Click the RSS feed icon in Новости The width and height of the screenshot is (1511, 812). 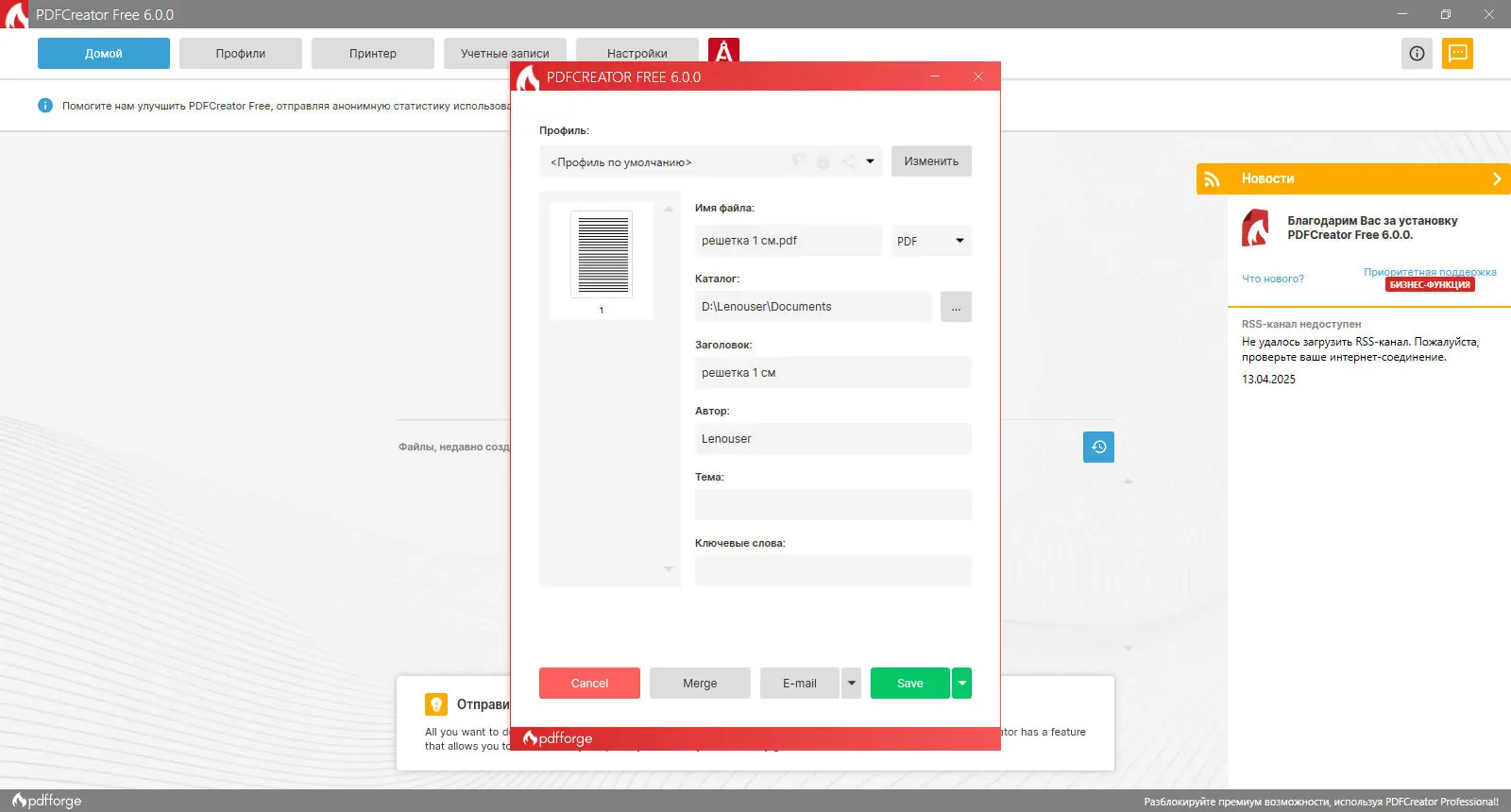pos(1213,178)
